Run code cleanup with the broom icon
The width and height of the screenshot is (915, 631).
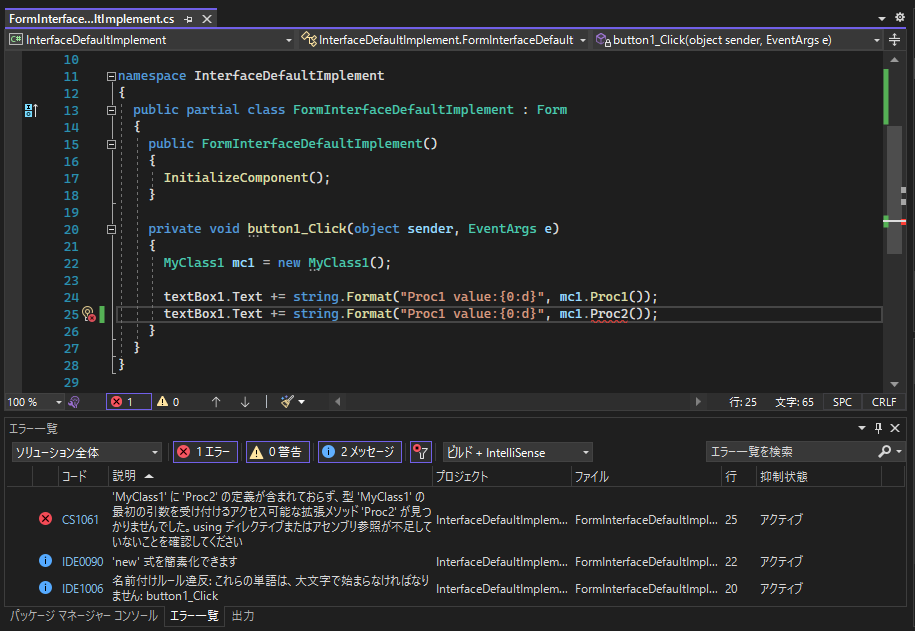(x=287, y=402)
